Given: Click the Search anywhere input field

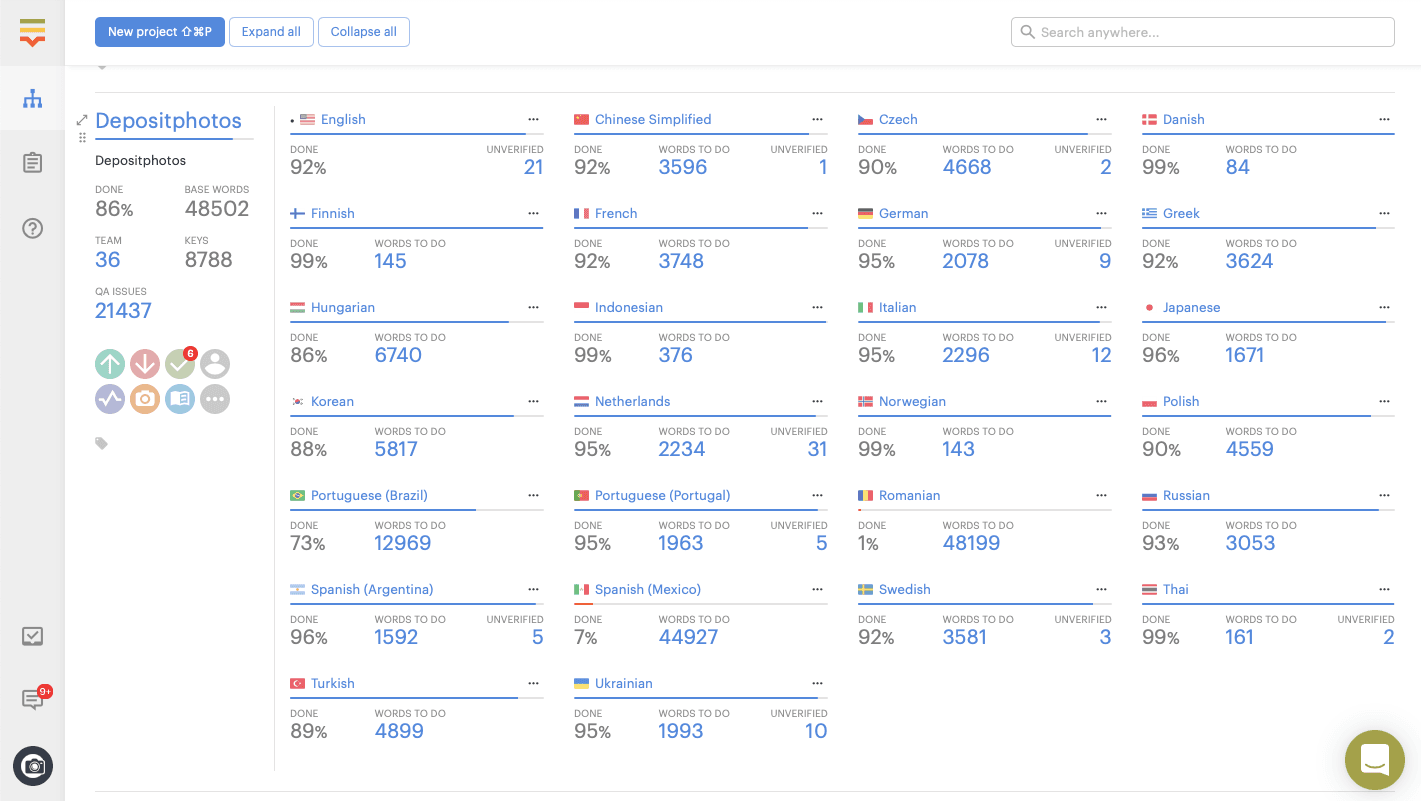Looking at the screenshot, I should (x=1202, y=32).
